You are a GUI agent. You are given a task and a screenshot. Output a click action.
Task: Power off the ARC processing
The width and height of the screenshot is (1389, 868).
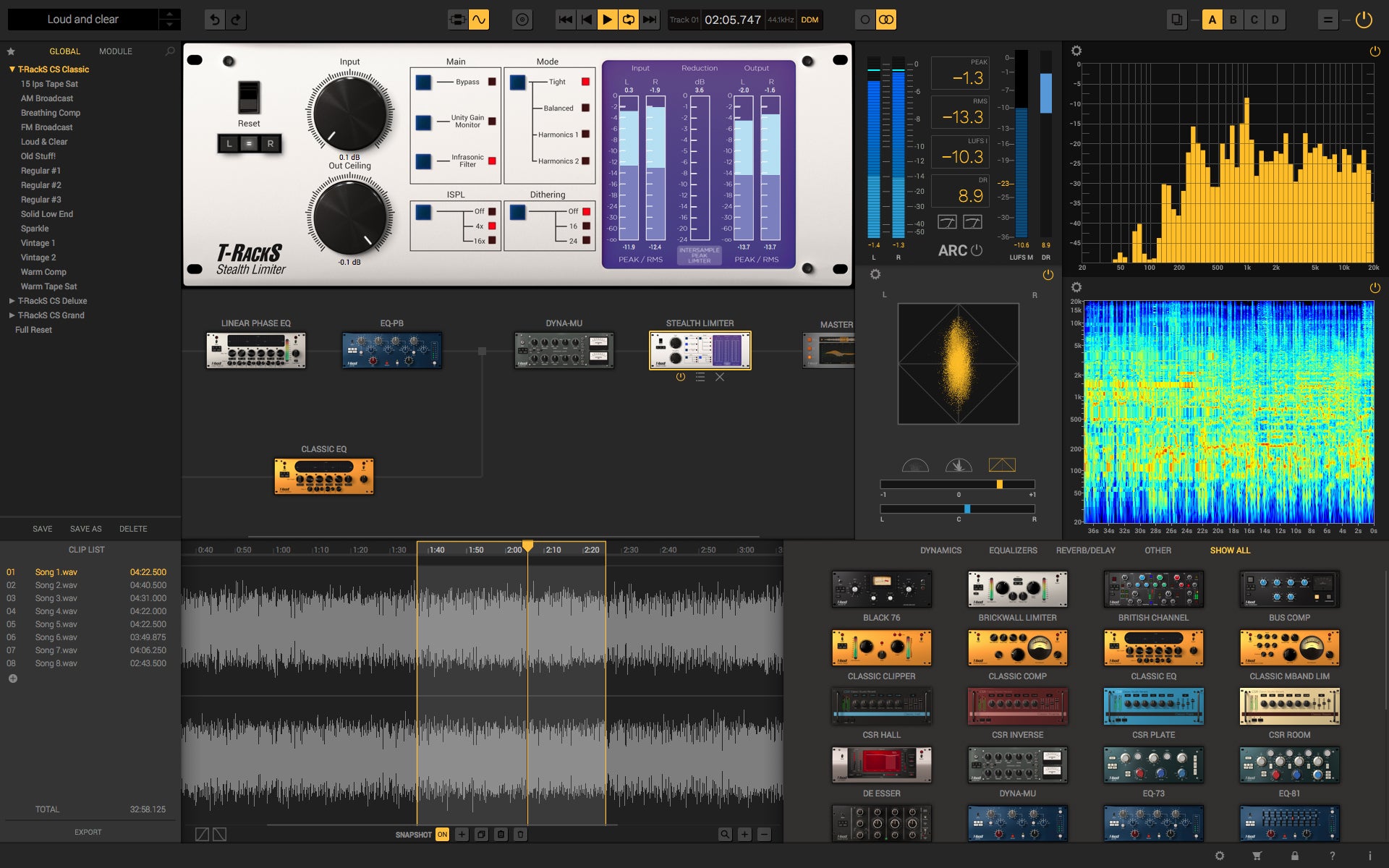[x=976, y=250]
